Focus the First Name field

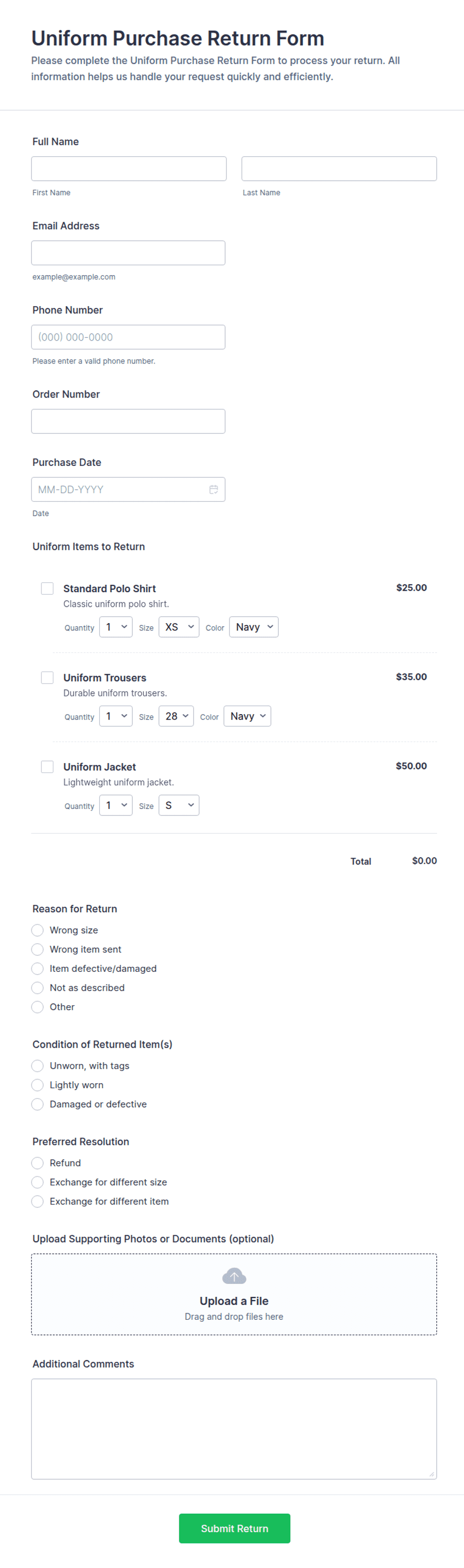129,169
